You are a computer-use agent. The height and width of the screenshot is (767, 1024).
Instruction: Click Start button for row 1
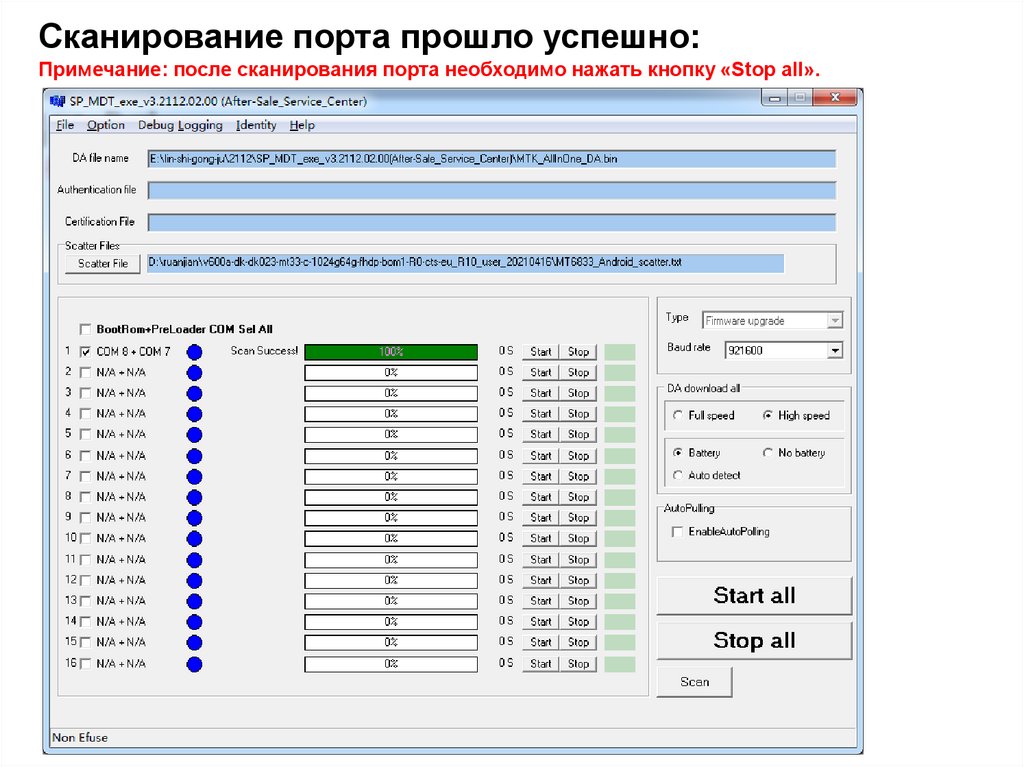(x=541, y=352)
